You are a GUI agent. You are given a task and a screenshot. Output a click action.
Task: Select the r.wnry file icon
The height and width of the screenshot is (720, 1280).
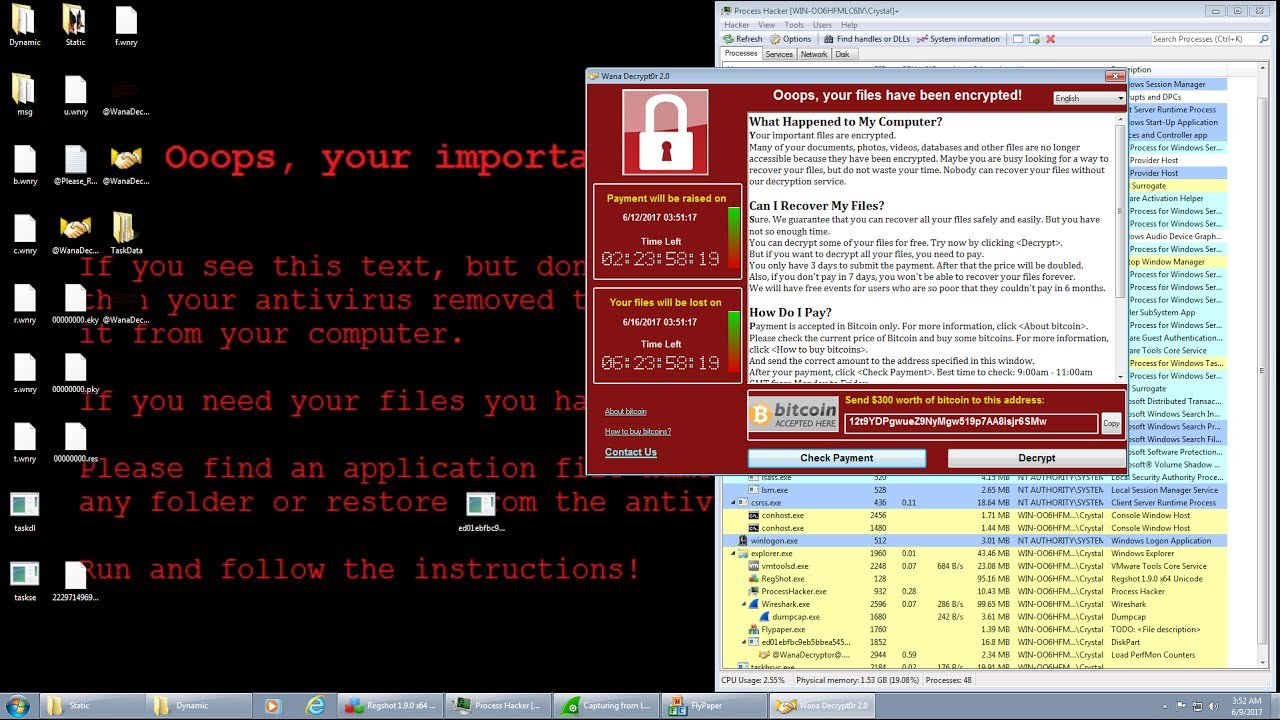click(x=24, y=304)
